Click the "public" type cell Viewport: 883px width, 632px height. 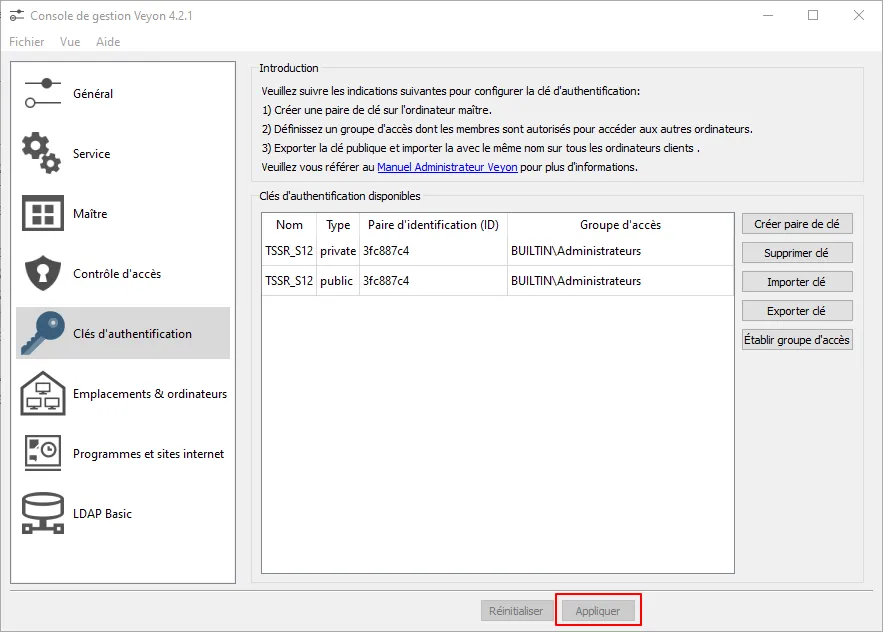pos(336,281)
